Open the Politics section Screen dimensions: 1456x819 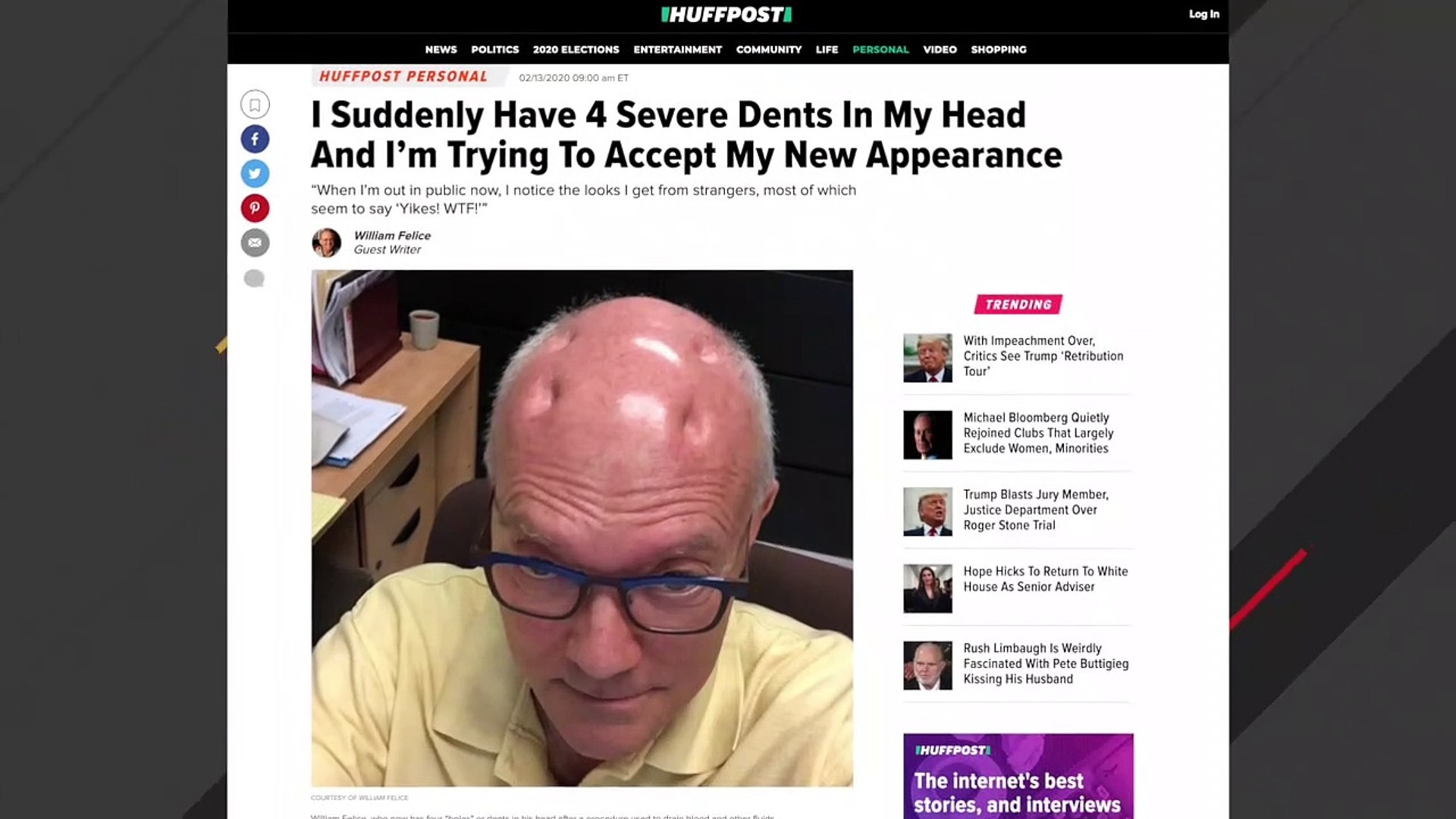(494, 49)
